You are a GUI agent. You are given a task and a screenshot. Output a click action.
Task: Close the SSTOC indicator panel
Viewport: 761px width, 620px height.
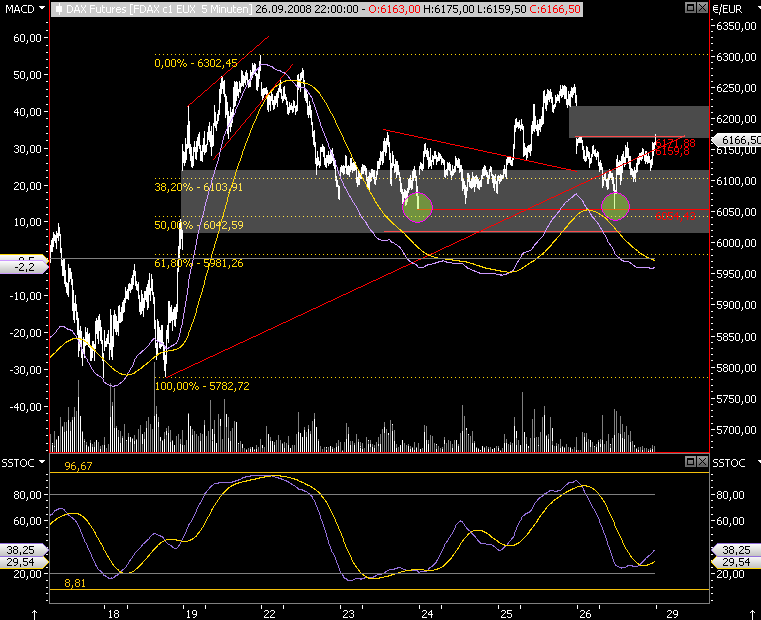click(702, 461)
